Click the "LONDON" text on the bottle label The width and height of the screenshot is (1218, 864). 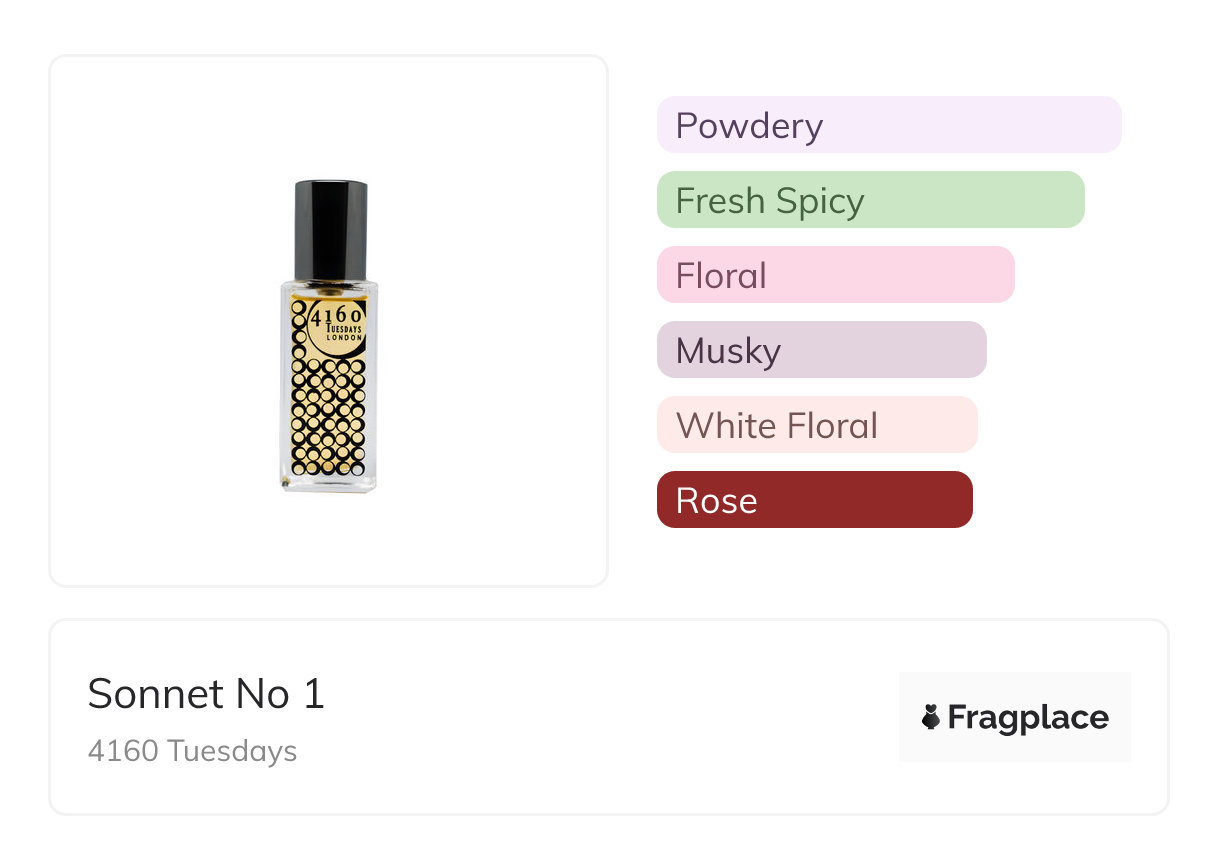point(345,338)
